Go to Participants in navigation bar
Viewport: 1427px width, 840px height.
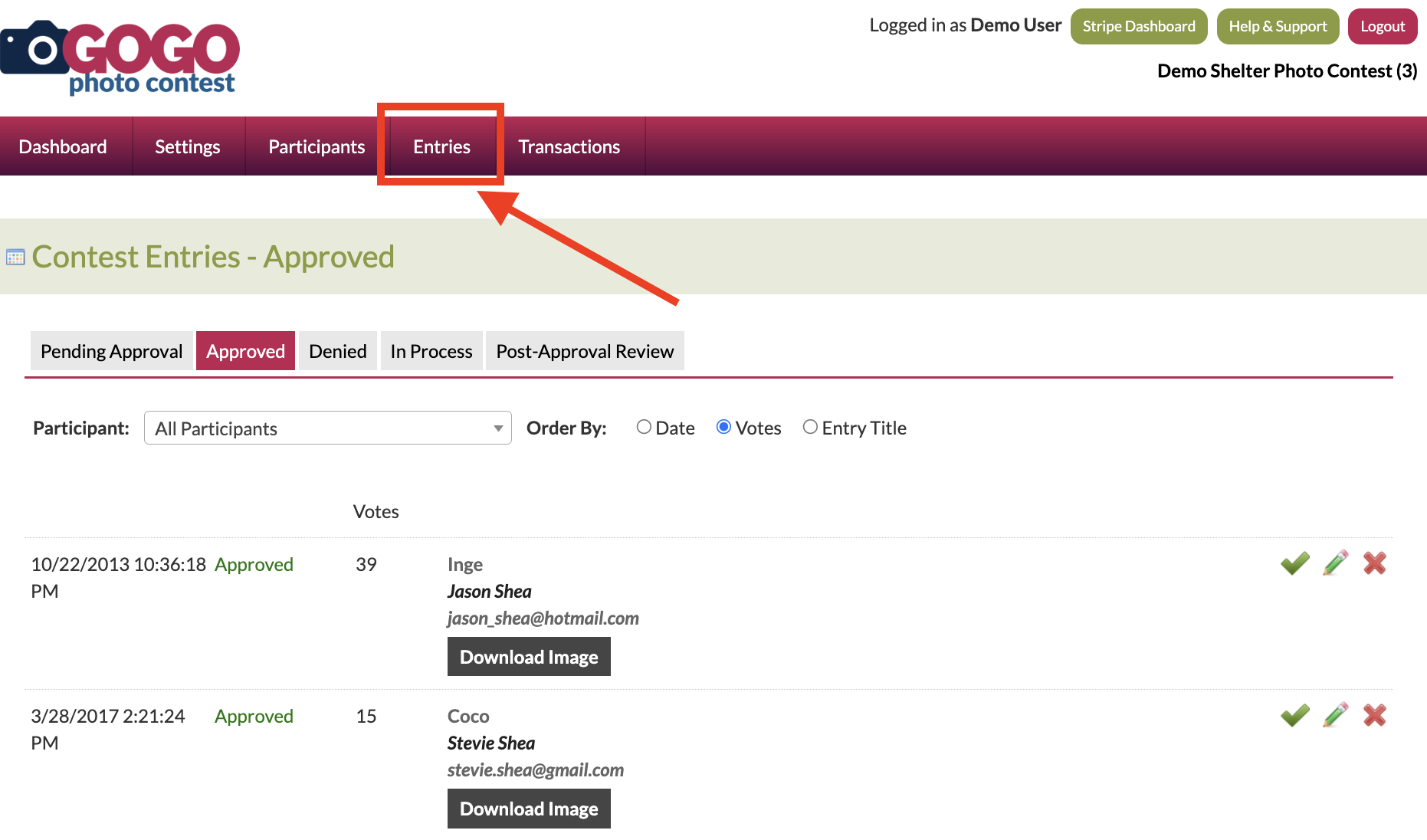coord(317,147)
